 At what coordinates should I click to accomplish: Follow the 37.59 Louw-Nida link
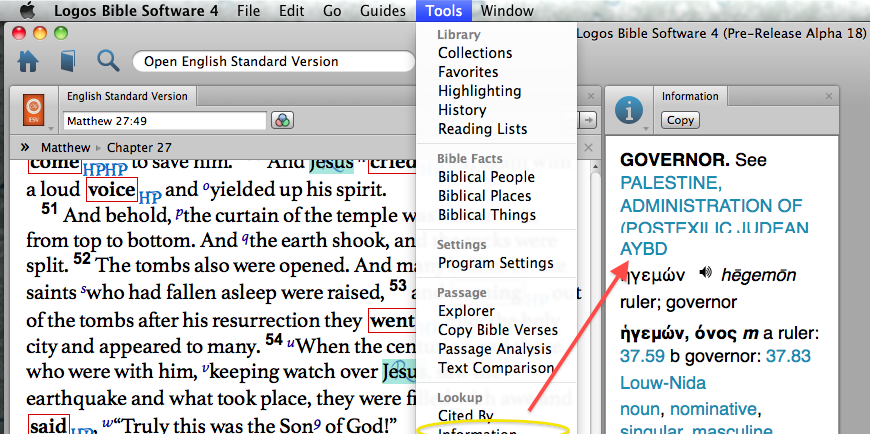642,356
